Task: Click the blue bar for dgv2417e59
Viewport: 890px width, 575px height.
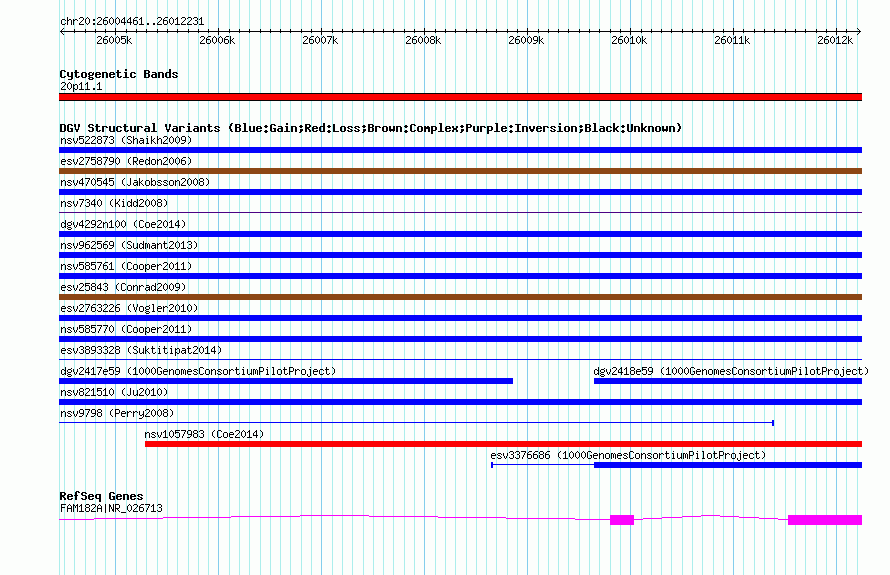Action: (x=286, y=381)
